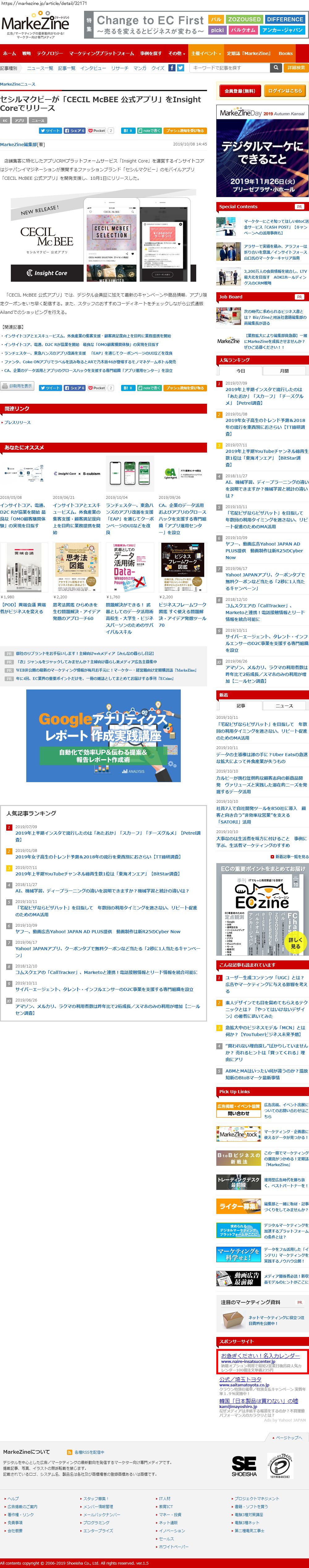Click the ビジネスフレームワーク図鑑 book cover

click(182, 567)
